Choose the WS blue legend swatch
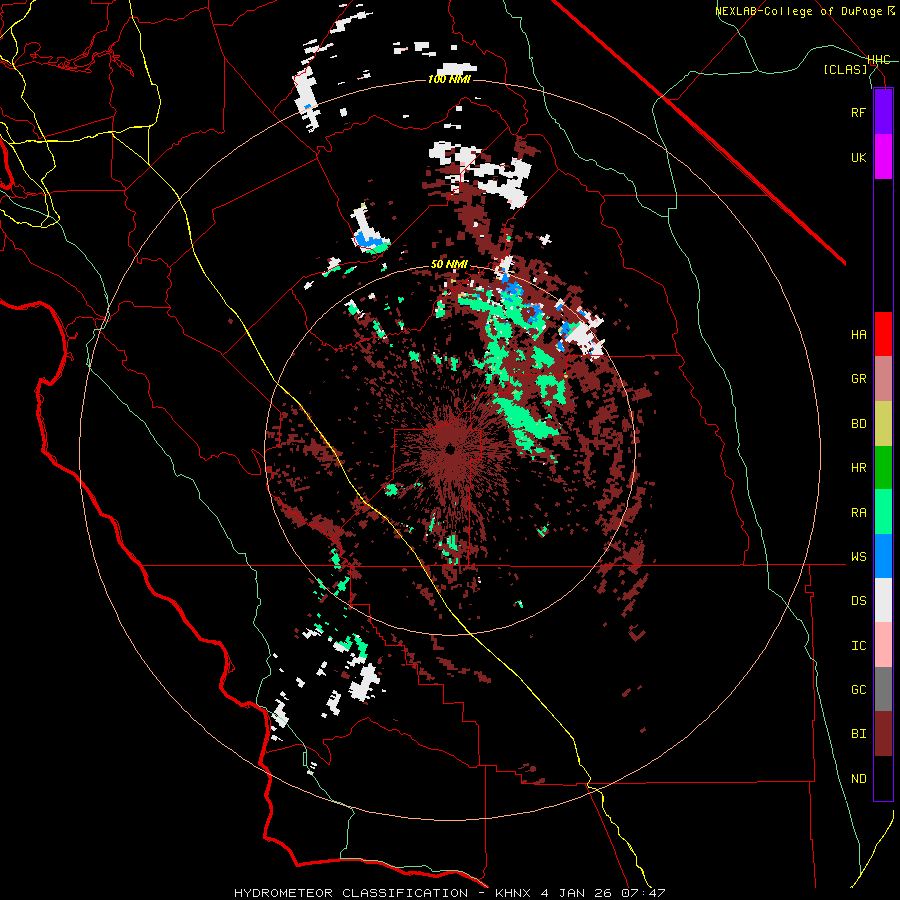 pos(883,556)
